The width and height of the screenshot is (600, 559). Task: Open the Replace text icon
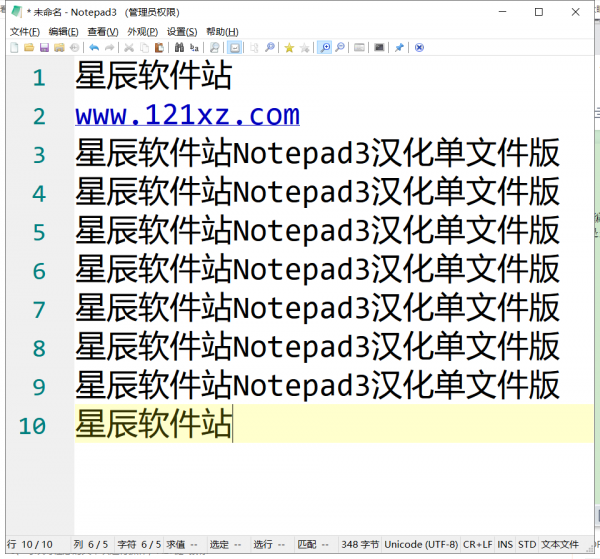(x=194, y=47)
